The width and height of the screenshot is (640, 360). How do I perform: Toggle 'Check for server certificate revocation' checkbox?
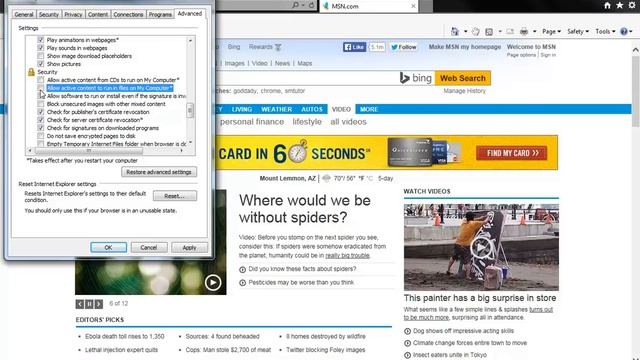tap(40, 120)
